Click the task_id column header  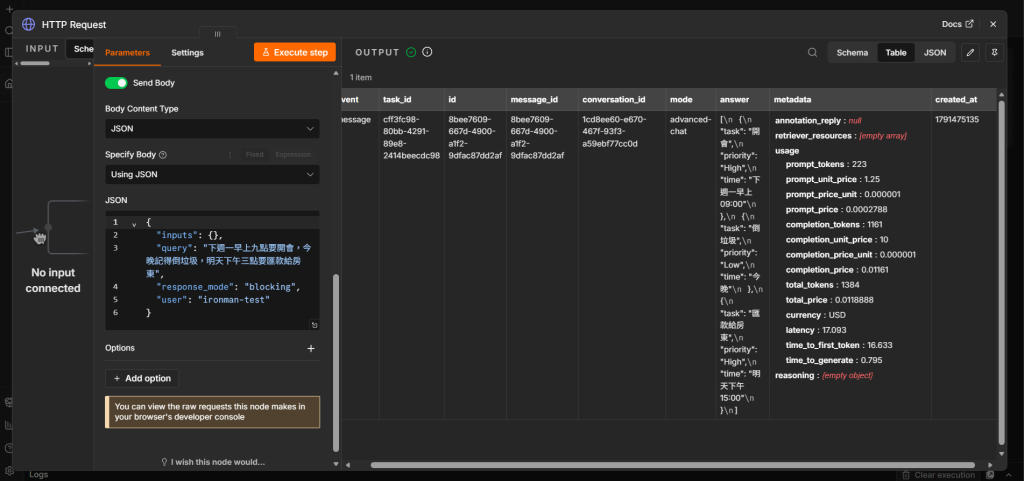tap(410, 100)
